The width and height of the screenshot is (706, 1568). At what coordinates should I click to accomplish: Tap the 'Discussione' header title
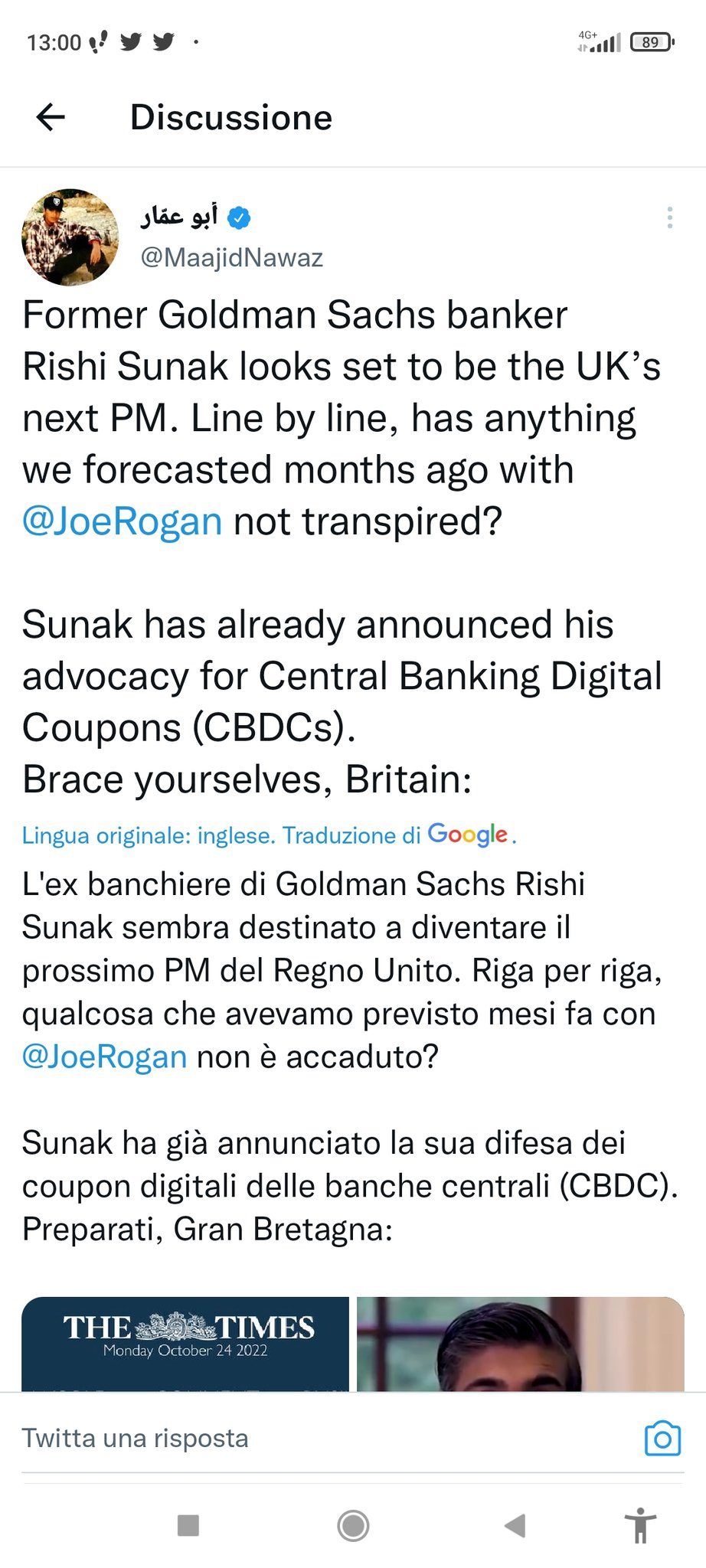[231, 117]
